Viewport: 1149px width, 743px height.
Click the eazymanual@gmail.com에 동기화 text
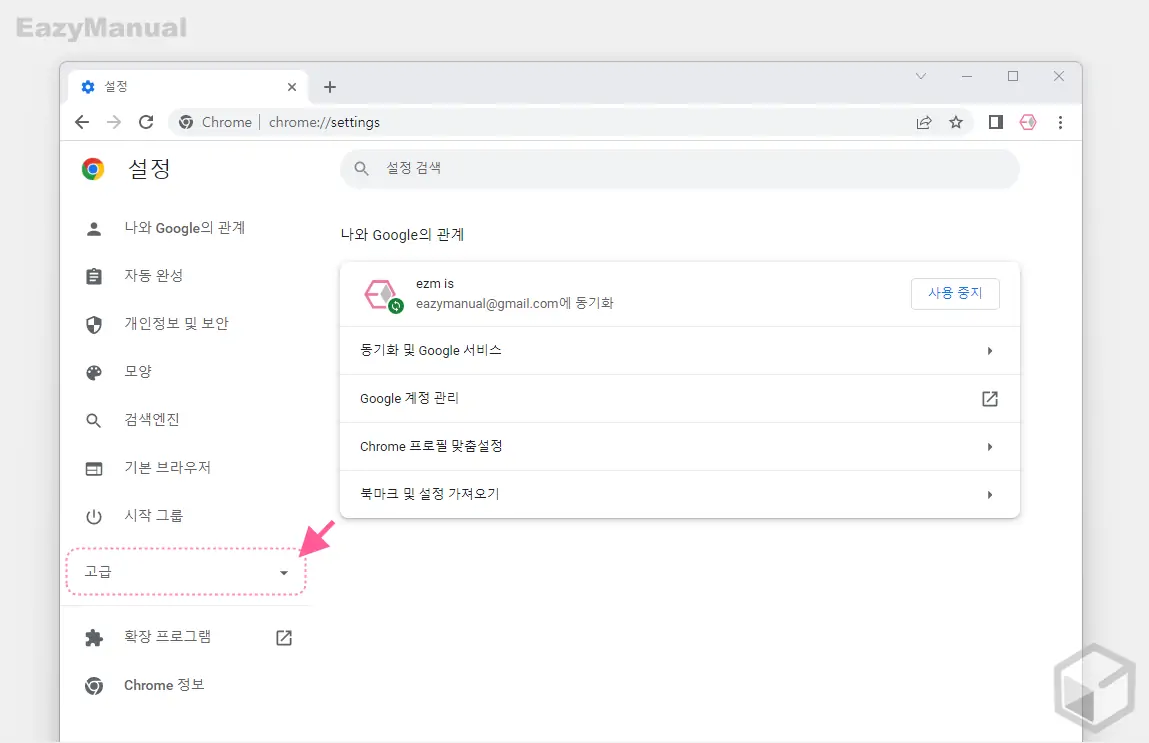point(514,303)
